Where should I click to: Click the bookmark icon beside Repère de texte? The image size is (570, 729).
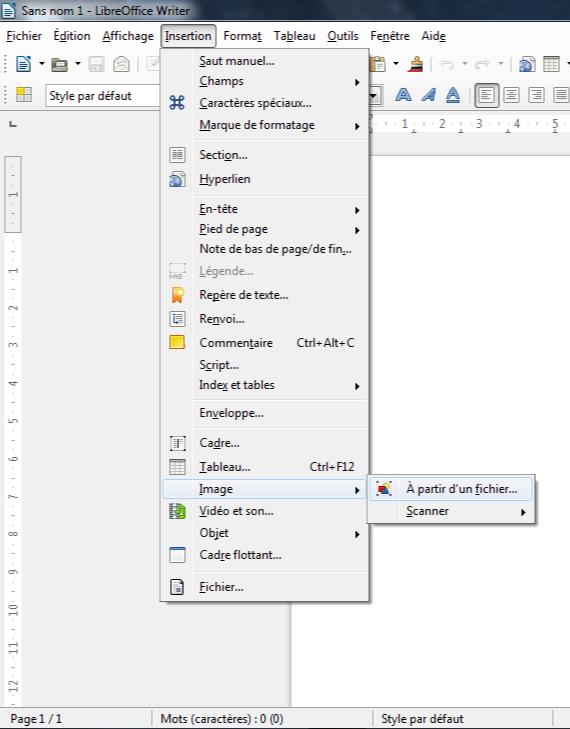177,295
